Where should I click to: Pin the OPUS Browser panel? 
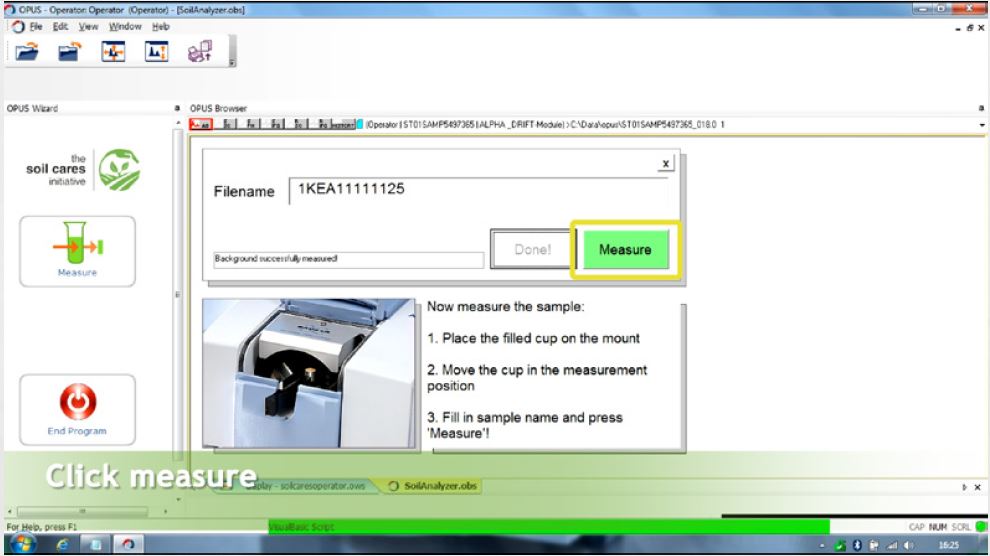981,109
